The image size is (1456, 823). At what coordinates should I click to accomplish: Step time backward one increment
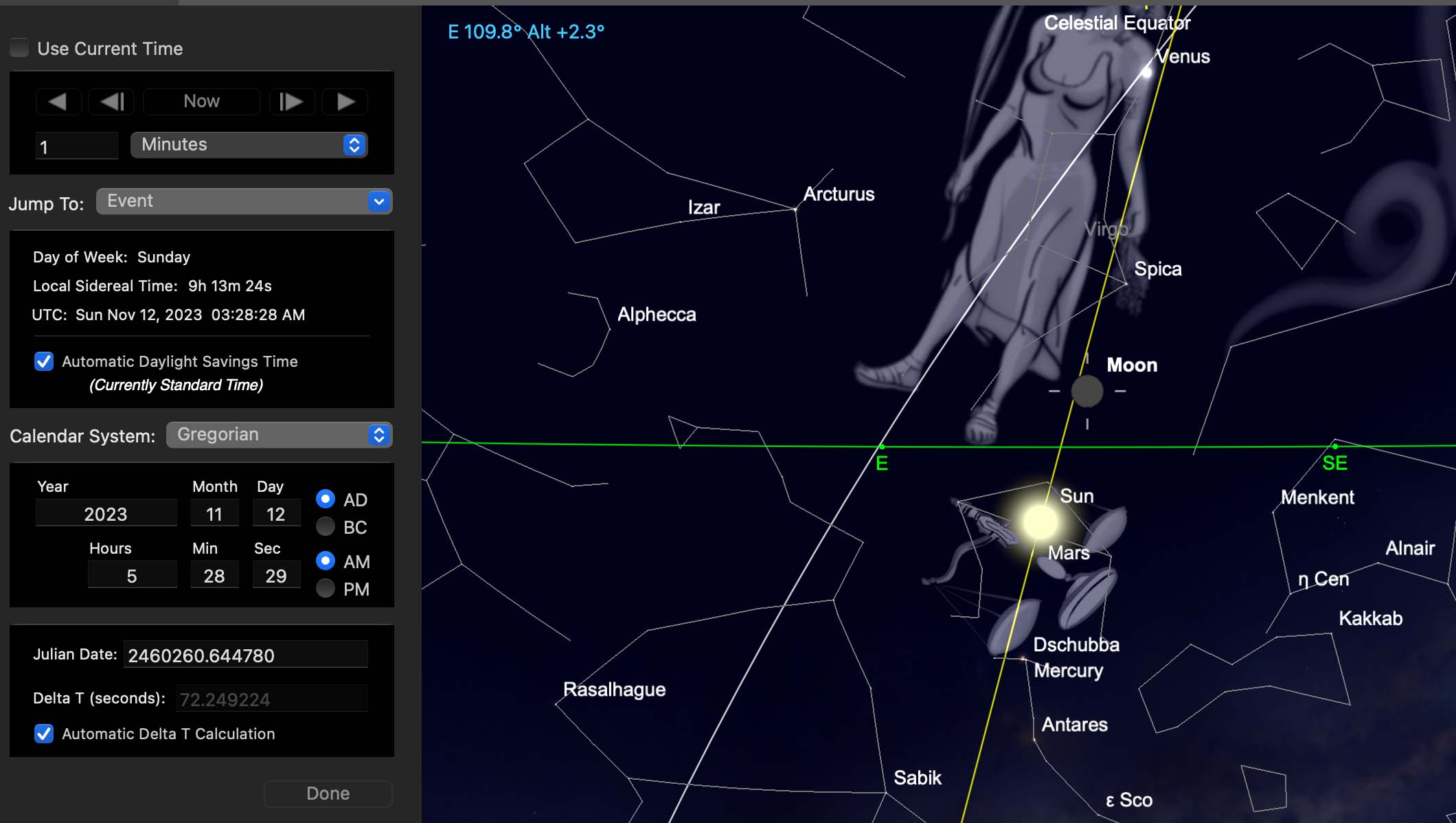[111, 102]
